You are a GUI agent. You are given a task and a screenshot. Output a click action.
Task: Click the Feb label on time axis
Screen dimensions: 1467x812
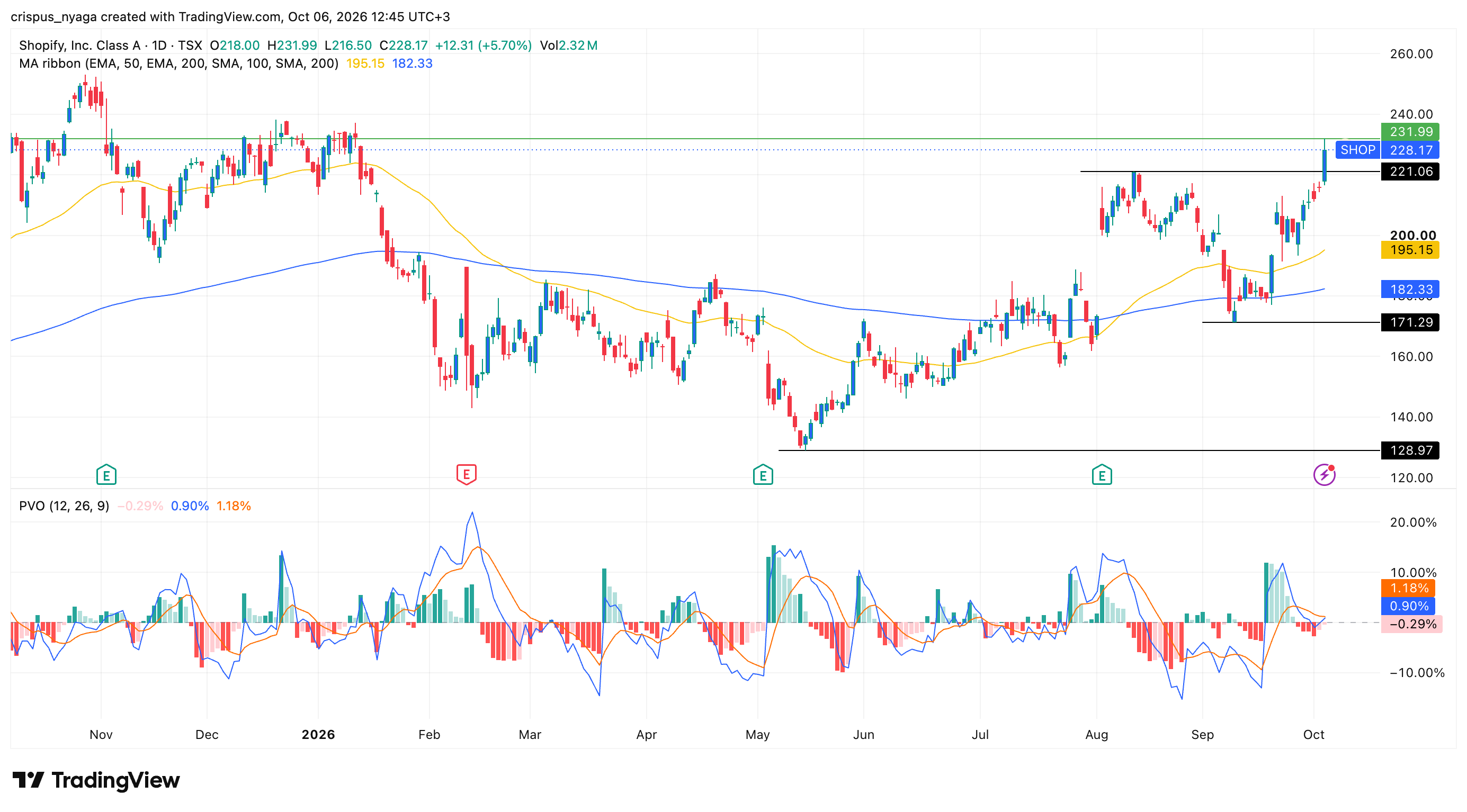point(429,735)
